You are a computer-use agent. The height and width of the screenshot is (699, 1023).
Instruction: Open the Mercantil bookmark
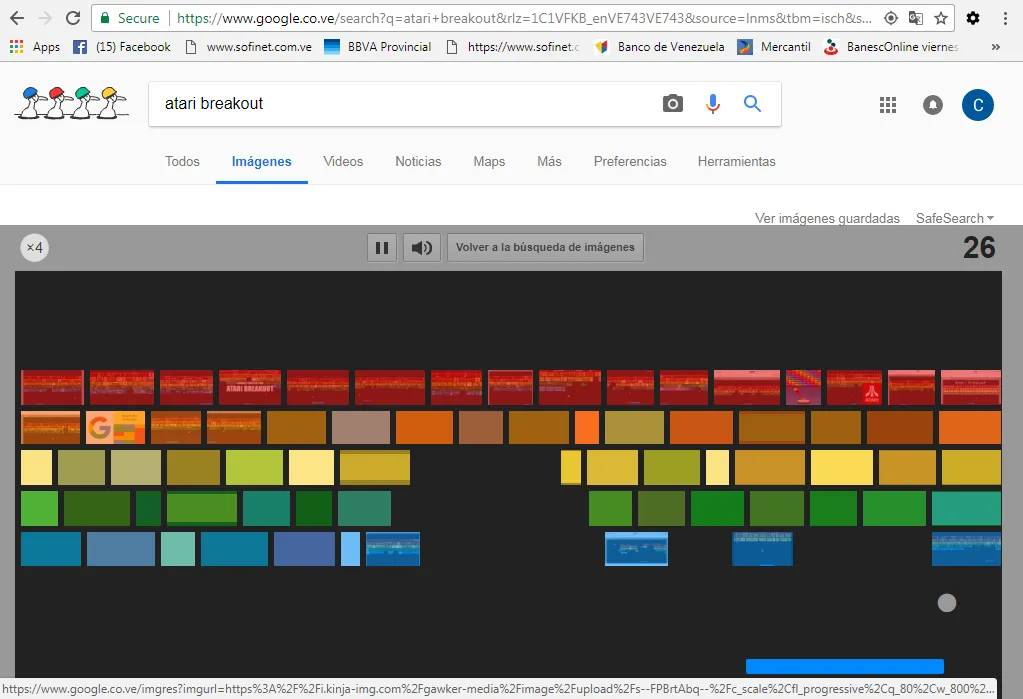(x=774, y=47)
